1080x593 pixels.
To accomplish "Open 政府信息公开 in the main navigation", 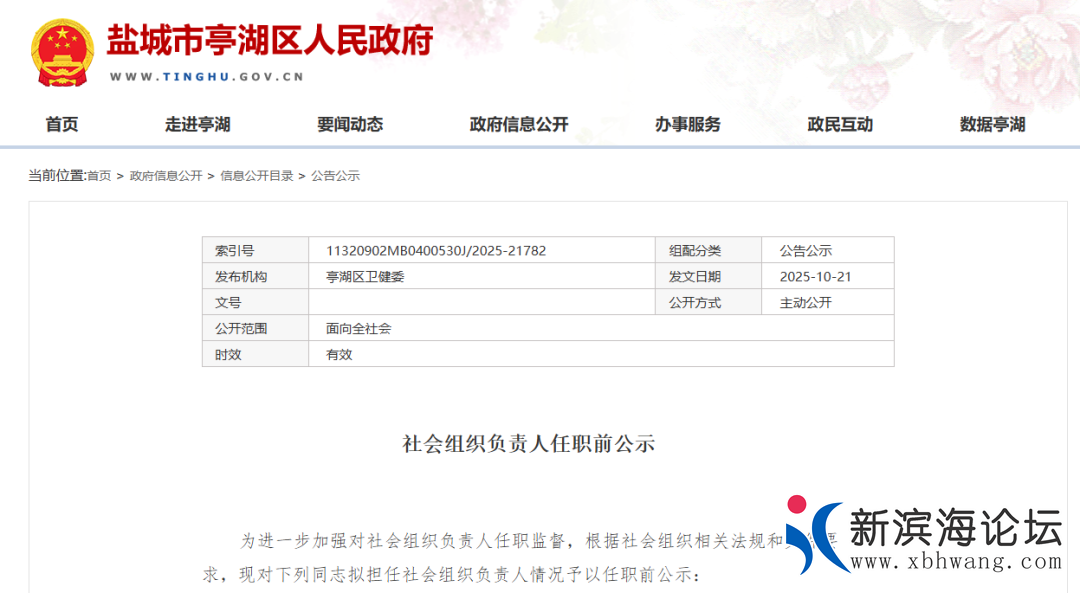I will click(519, 125).
